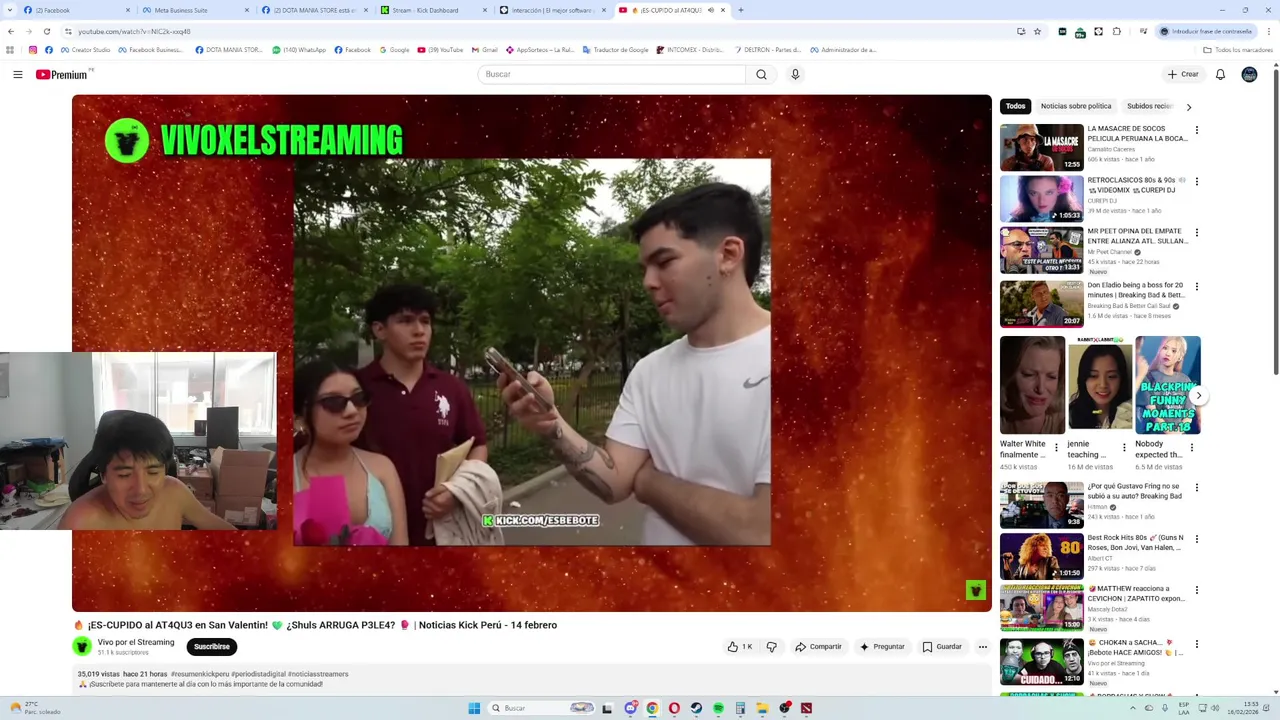Open the account avatar menu
The image size is (1280, 720).
(x=1249, y=74)
